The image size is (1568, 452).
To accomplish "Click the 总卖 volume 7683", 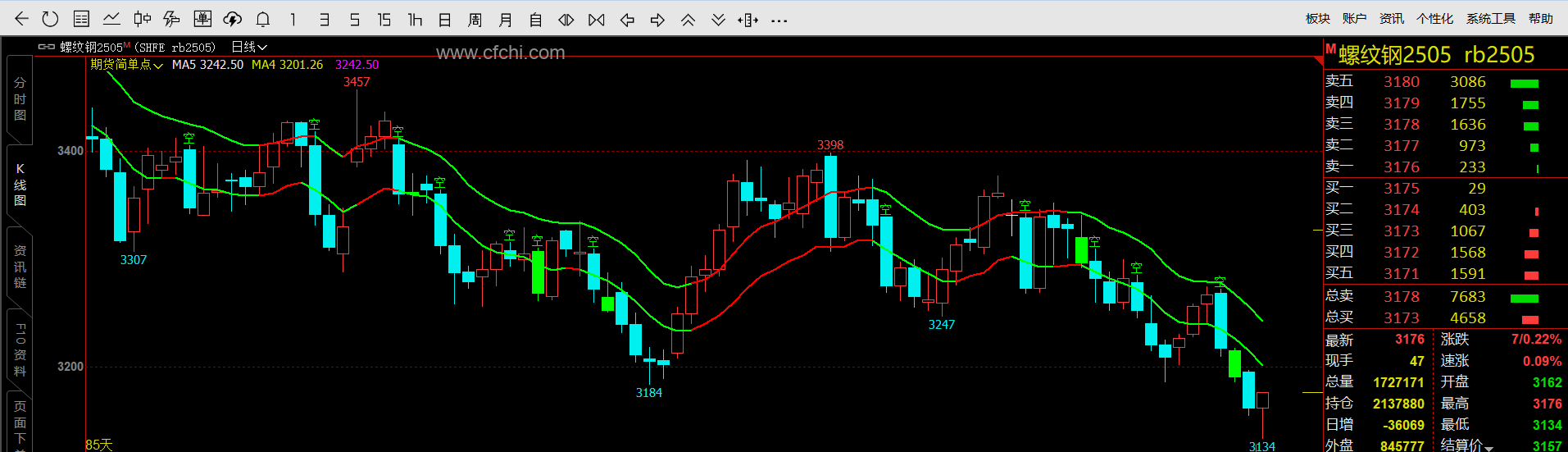I will pyautogui.click(x=1468, y=297).
